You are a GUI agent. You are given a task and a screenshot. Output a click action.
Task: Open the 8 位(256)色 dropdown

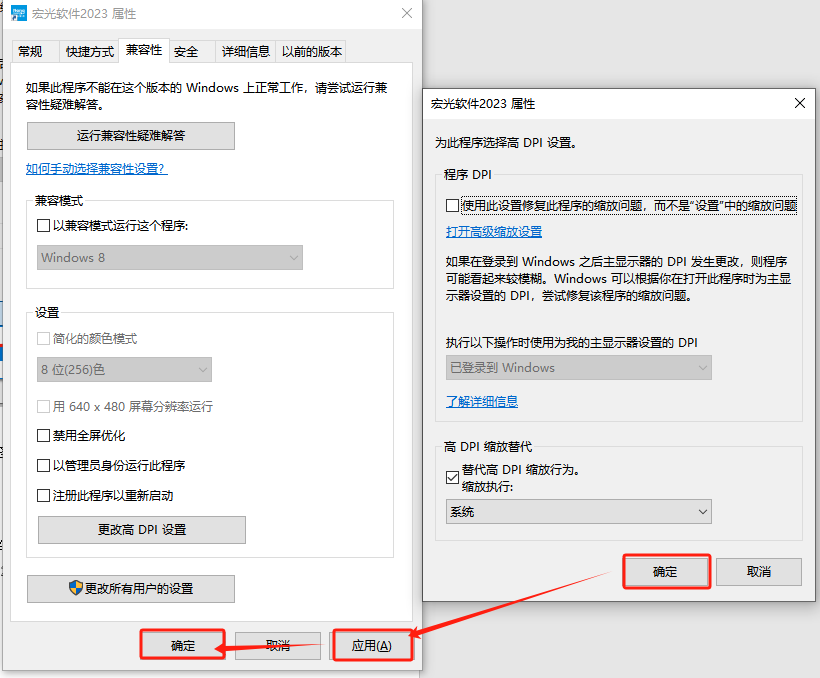[x=124, y=369]
